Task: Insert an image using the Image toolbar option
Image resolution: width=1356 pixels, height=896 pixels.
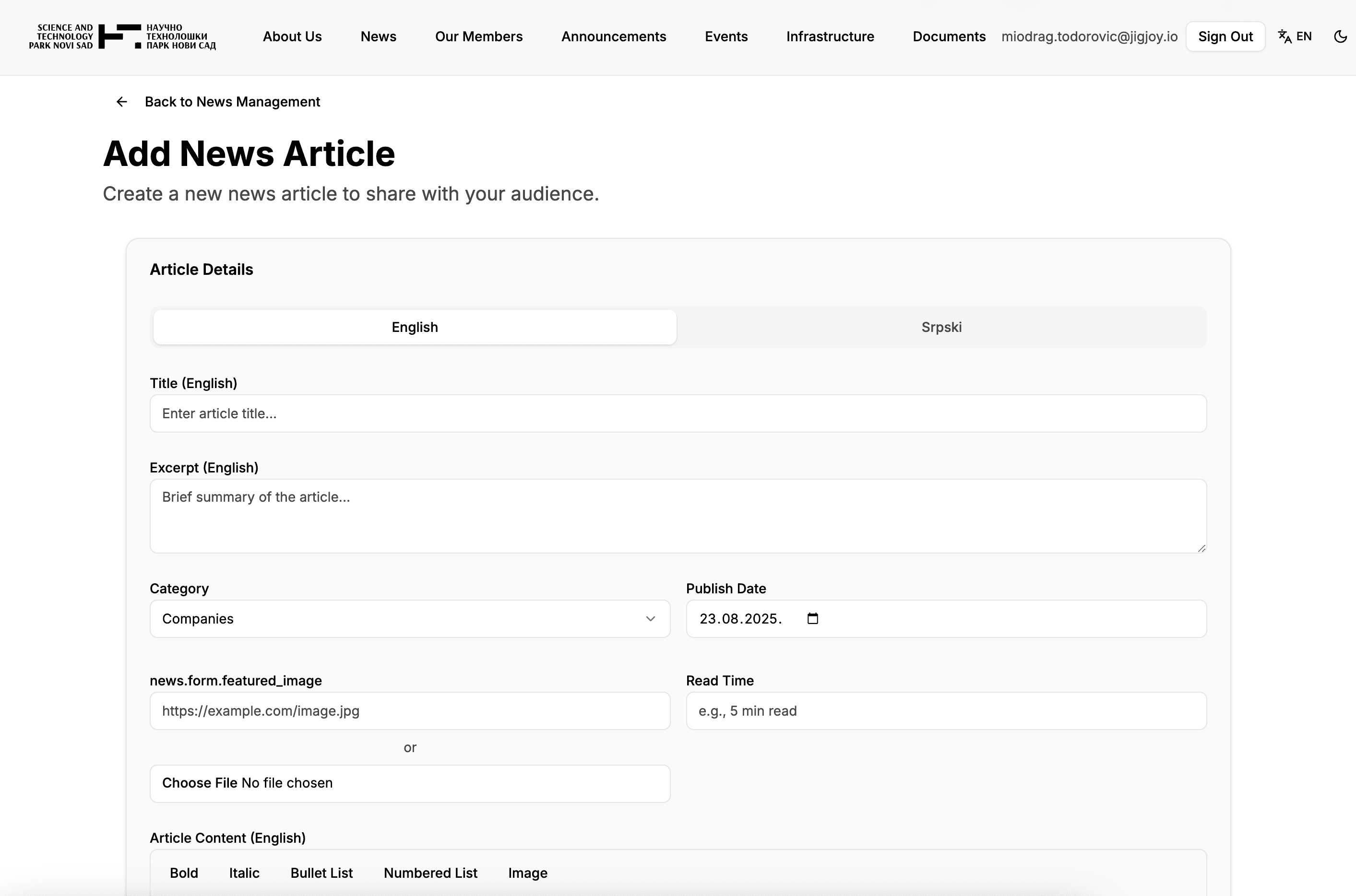Action: (x=527, y=872)
